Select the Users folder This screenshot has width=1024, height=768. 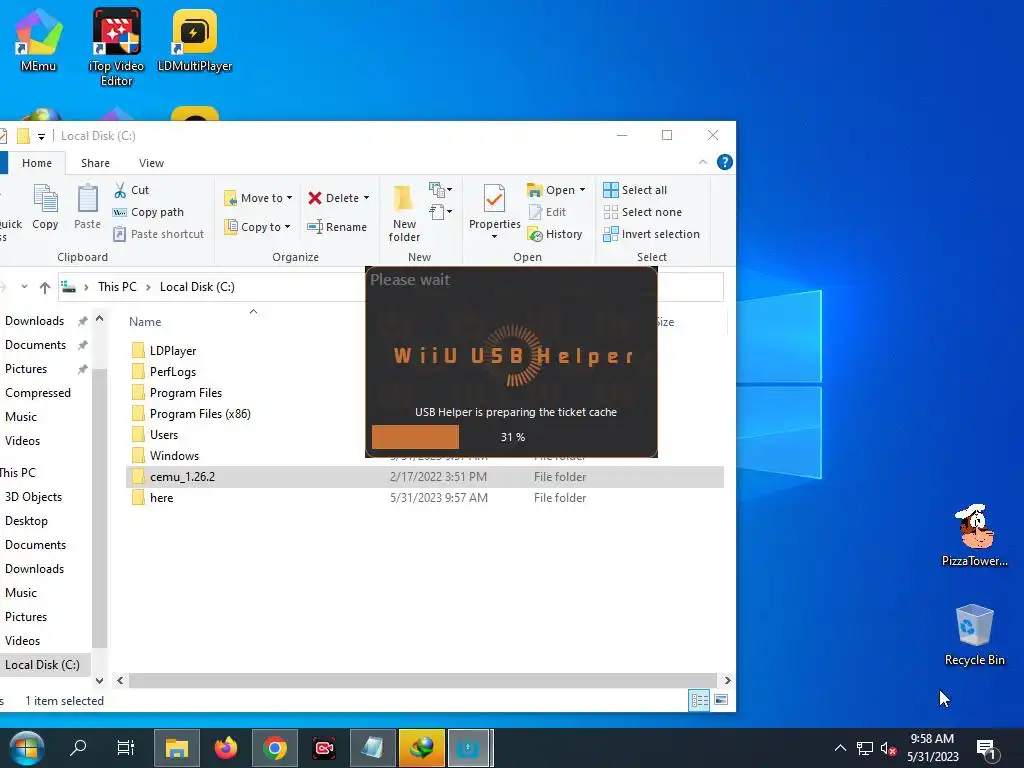pos(163,434)
